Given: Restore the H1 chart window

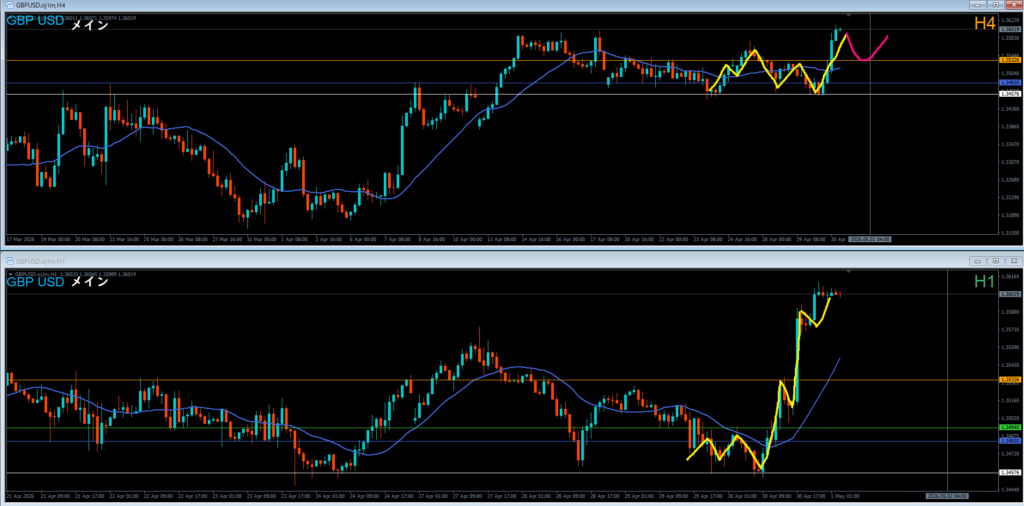Looking at the screenshot, I should pyautogui.click(x=995, y=260).
